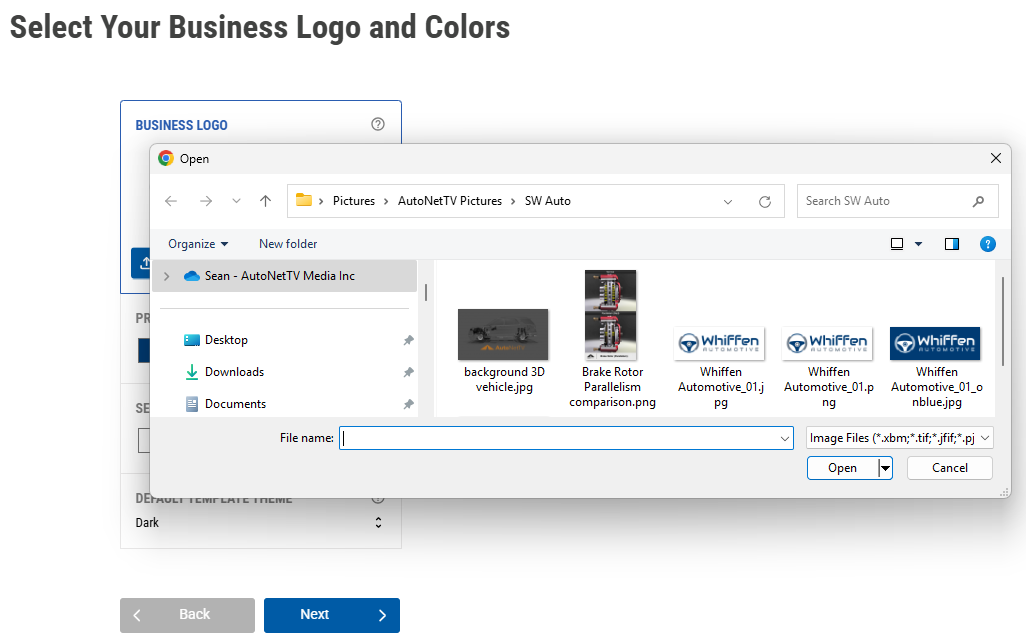Screen dimensions: 1026x640
Task: Expand Sean - AutoNetTV Media Inc tree node
Action: point(167,276)
